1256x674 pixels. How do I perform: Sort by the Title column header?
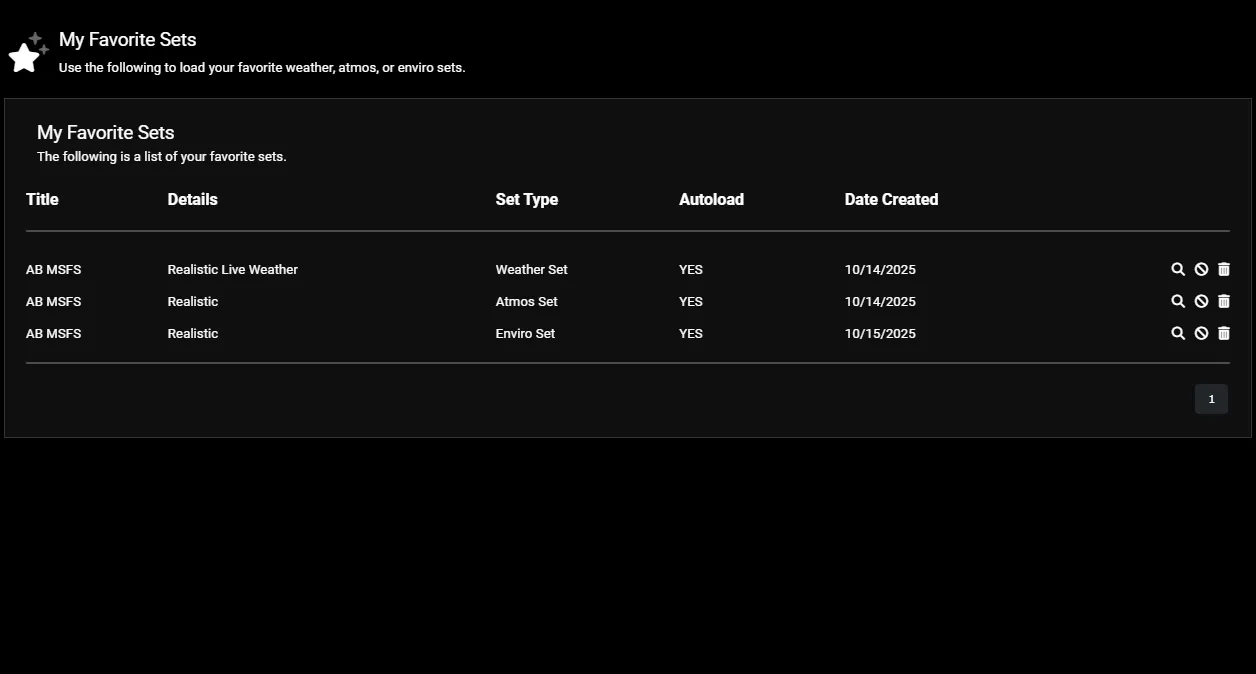click(42, 199)
